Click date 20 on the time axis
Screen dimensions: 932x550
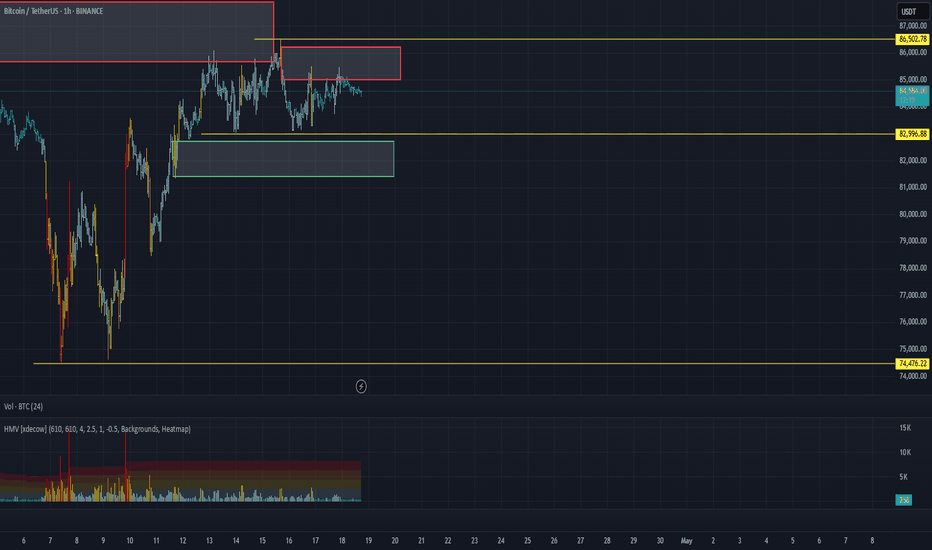point(395,540)
